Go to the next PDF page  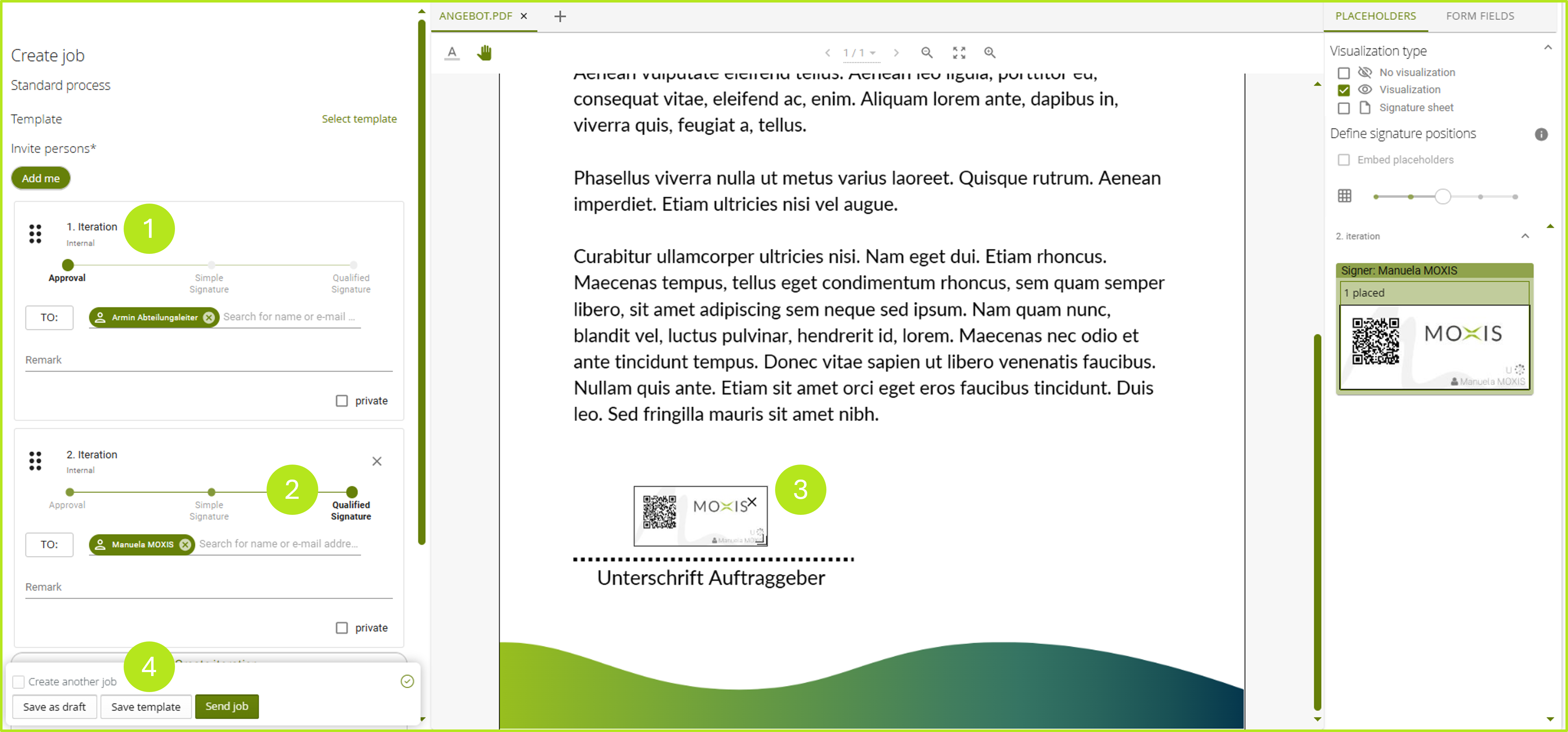point(896,53)
